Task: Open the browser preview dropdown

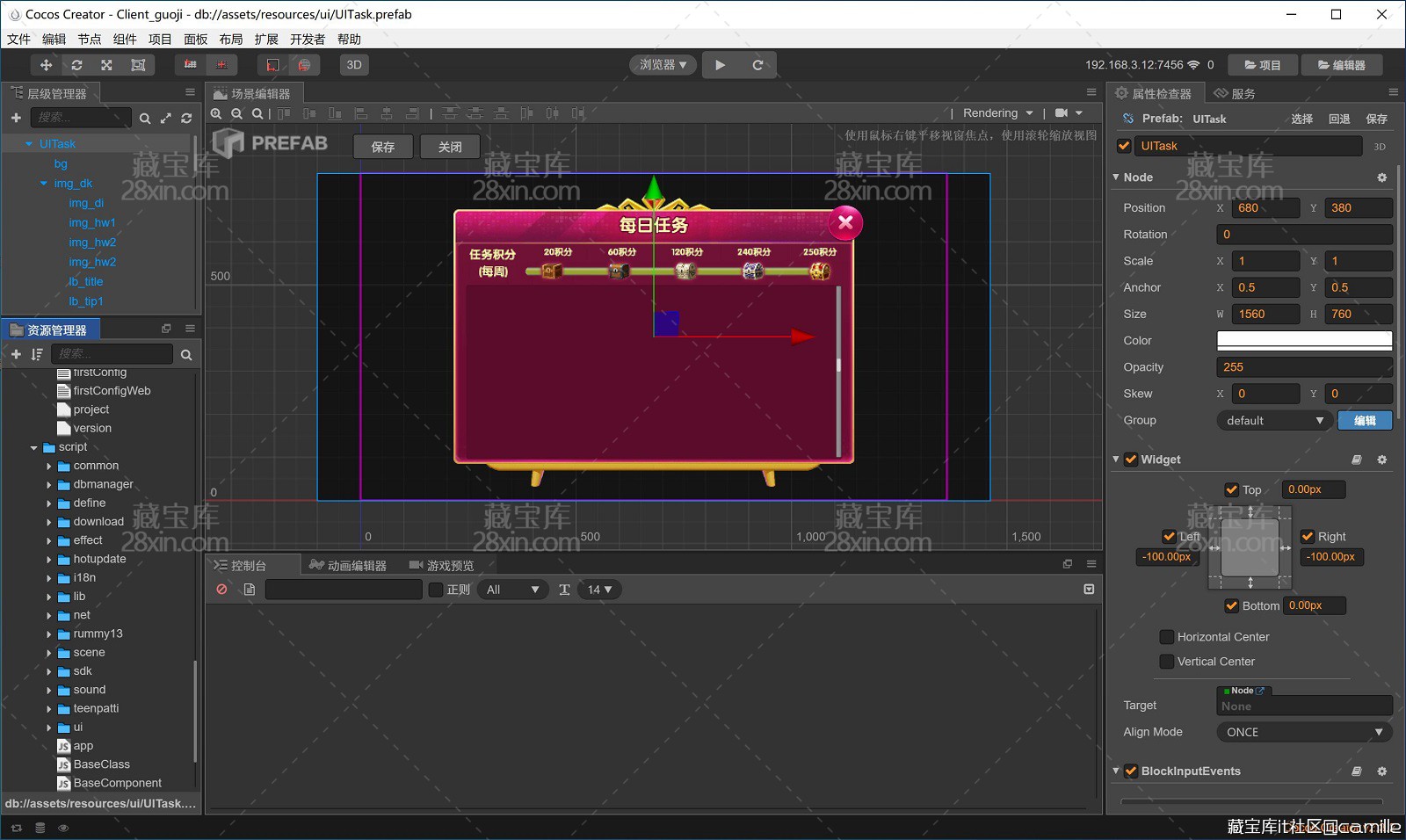Action: [x=663, y=65]
